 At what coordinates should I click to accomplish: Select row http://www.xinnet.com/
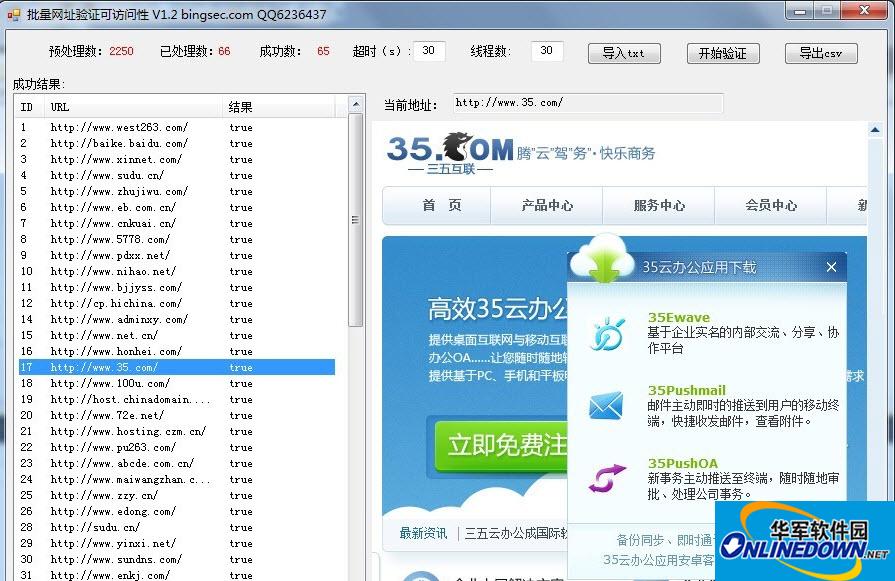[175, 159]
